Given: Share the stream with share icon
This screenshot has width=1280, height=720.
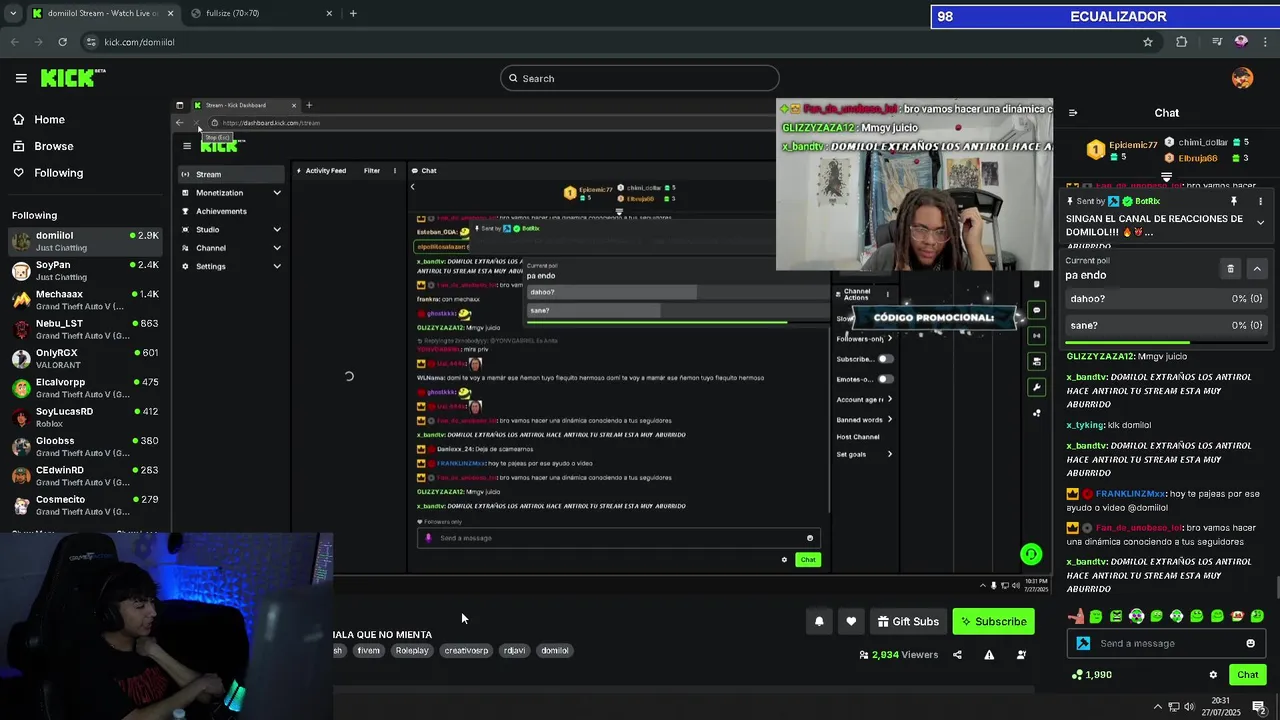Looking at the screenshot, I should [x=957, y=655].
